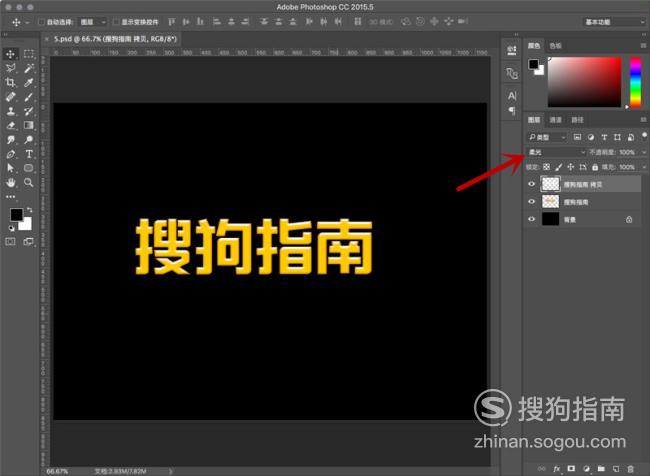Hide the black background layer eye
This screenshot has height=476, width=650.
point(531,219)
